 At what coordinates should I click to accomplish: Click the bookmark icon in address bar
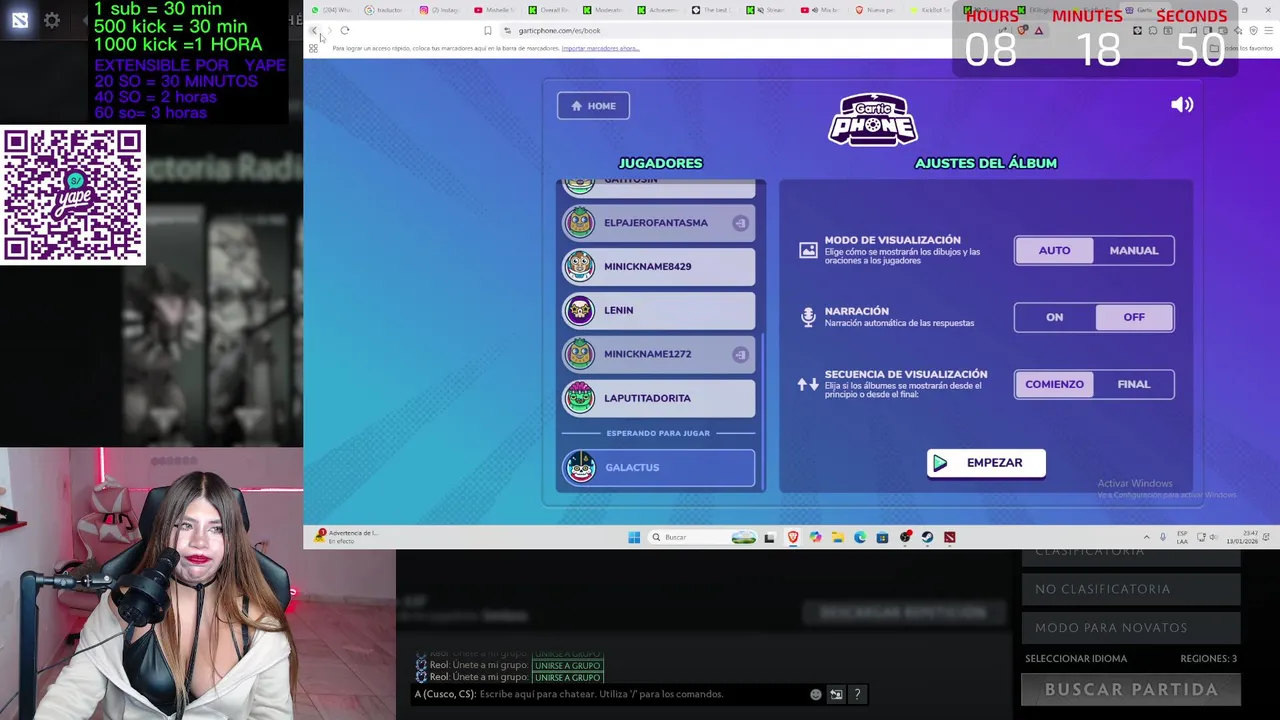tap(488, 31)
